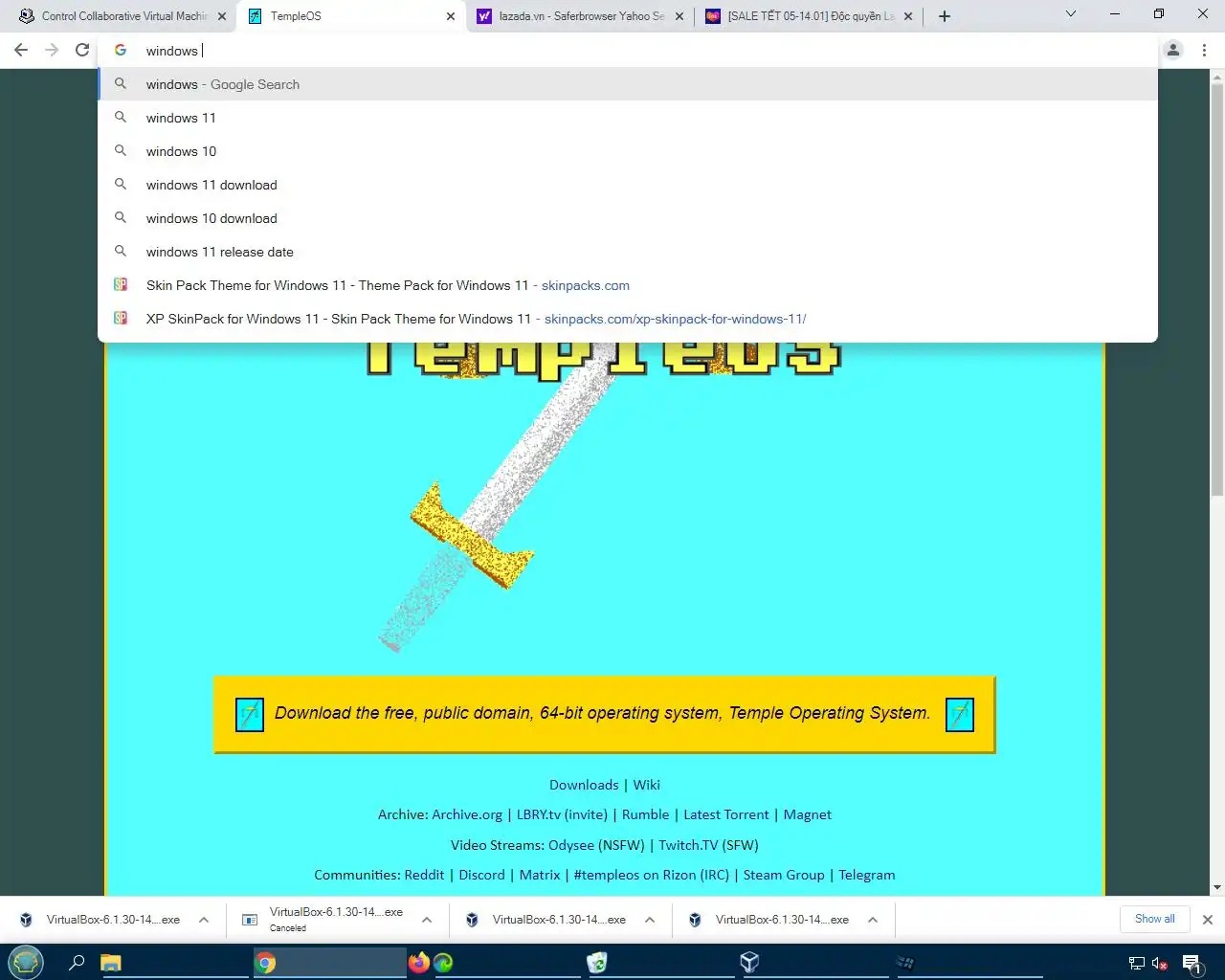Open the Recycle Bin taskbar icon
Viewport: 1225px width, 980px height.
(597, 963)
